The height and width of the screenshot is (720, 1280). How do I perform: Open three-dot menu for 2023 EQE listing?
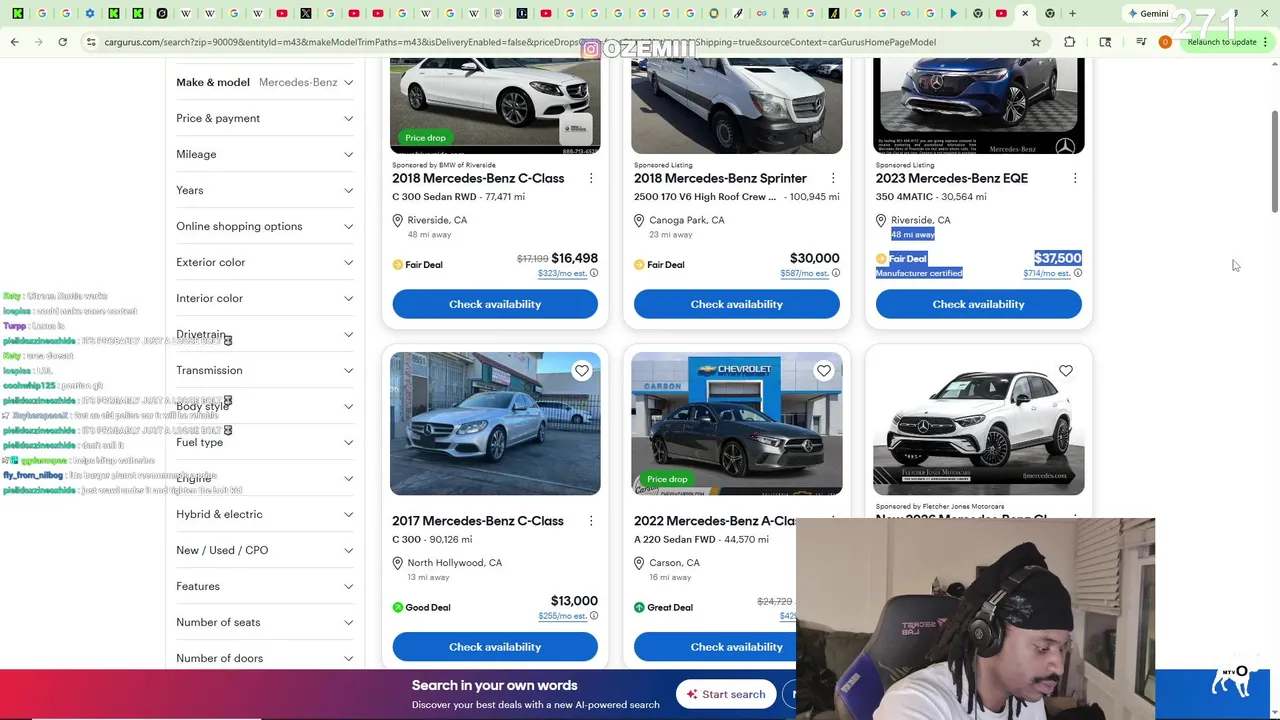tap(1075, 178)
